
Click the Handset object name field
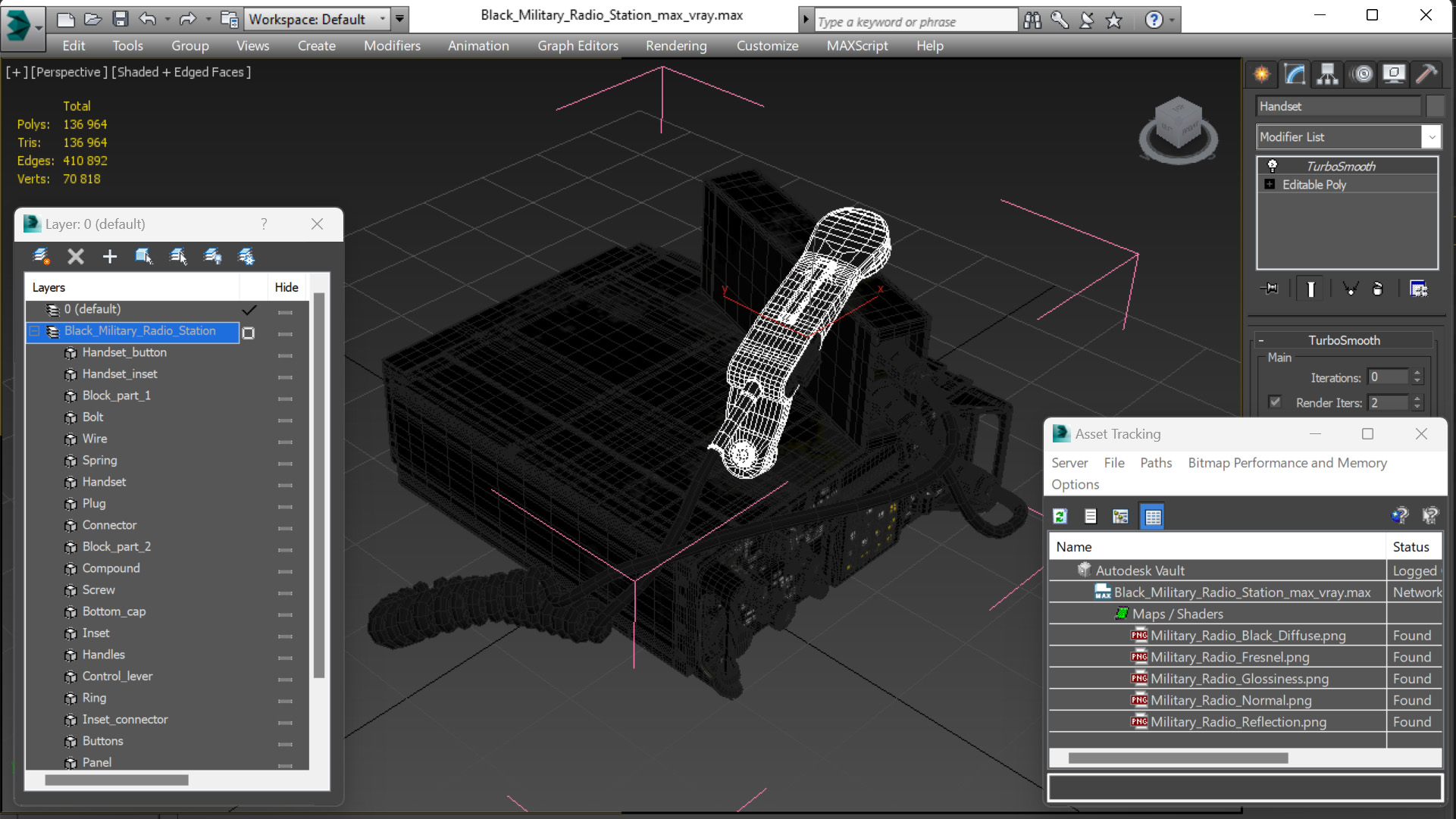click(x=1338, y=107)
